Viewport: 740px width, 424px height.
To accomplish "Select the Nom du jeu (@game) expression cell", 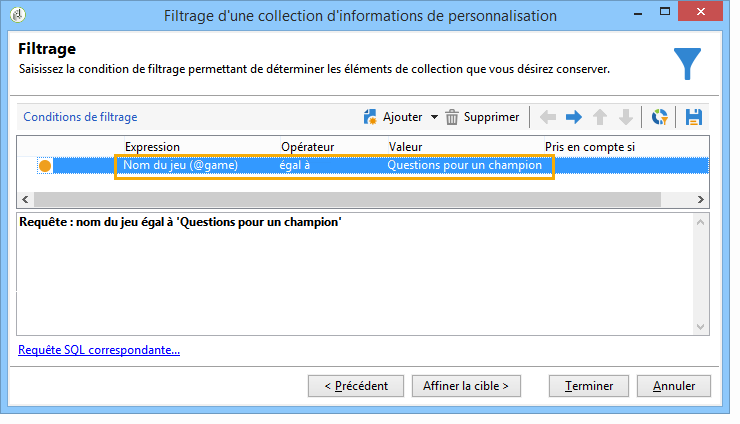I will click(181, 165).
